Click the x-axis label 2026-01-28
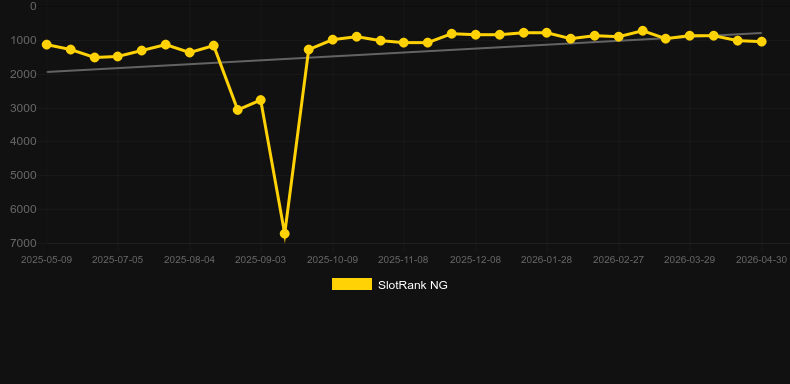This screenshot has width=790, height=384. 547,260
